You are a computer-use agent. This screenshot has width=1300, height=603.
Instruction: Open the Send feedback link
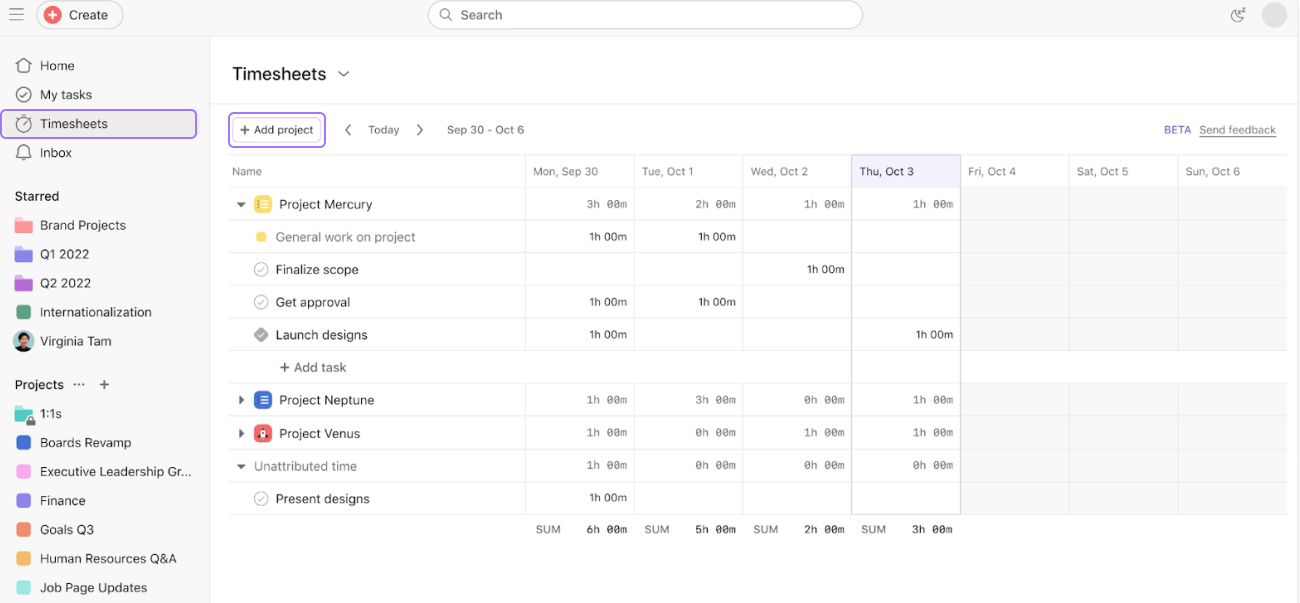[1237, 130]
